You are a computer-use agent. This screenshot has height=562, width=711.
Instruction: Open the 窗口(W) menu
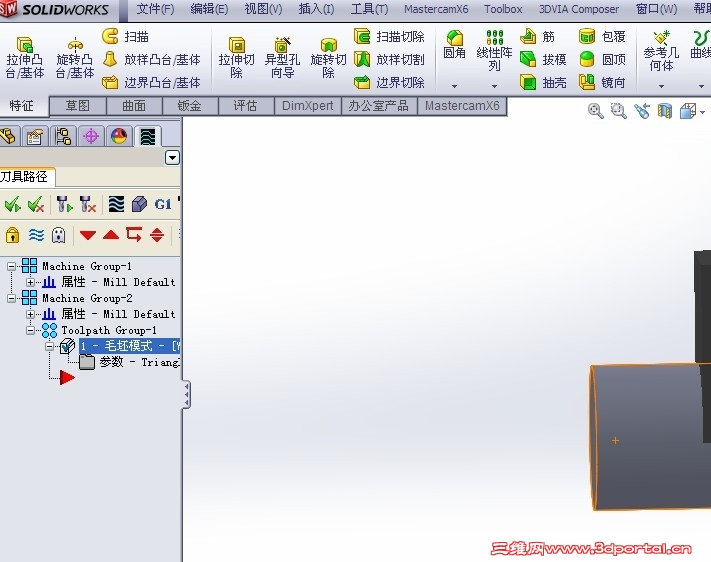click(x=656, y=9)
